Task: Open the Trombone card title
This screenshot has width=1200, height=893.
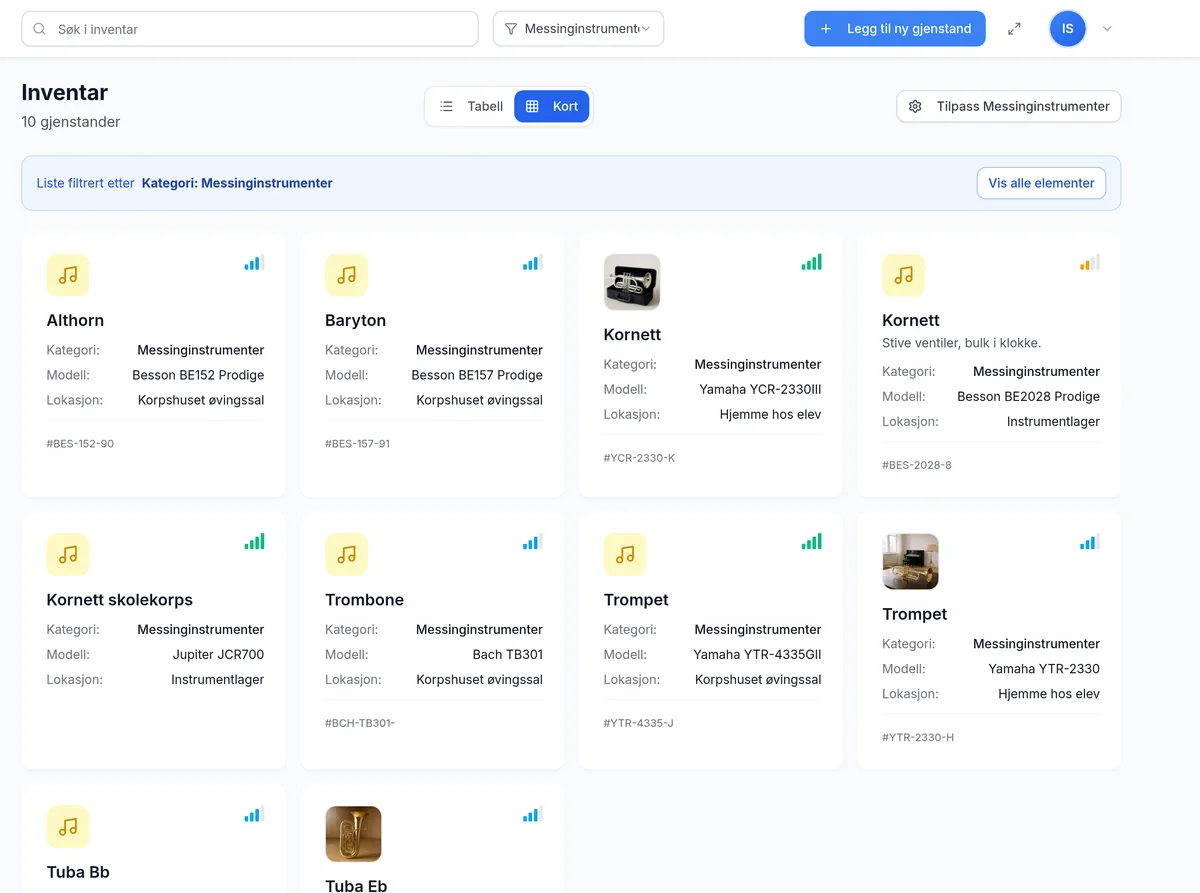Action: pos(364,600)
